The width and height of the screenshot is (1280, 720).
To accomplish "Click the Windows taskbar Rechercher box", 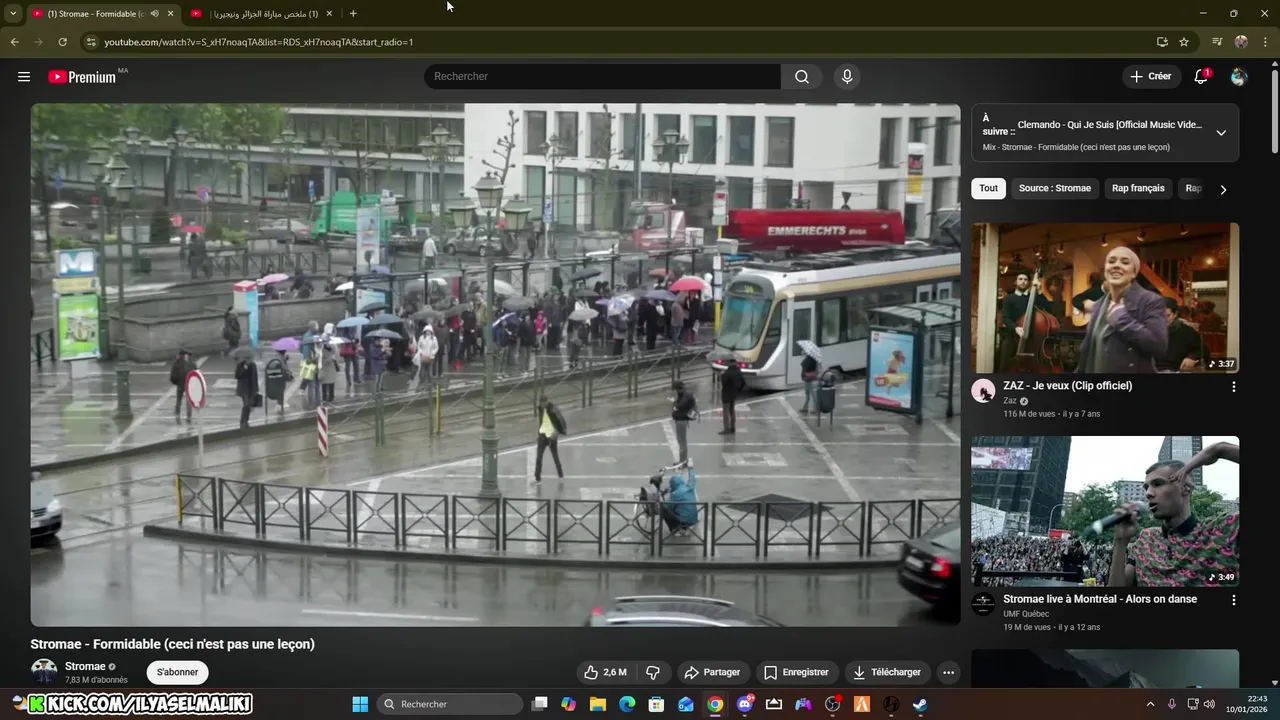I will (450, 704).
